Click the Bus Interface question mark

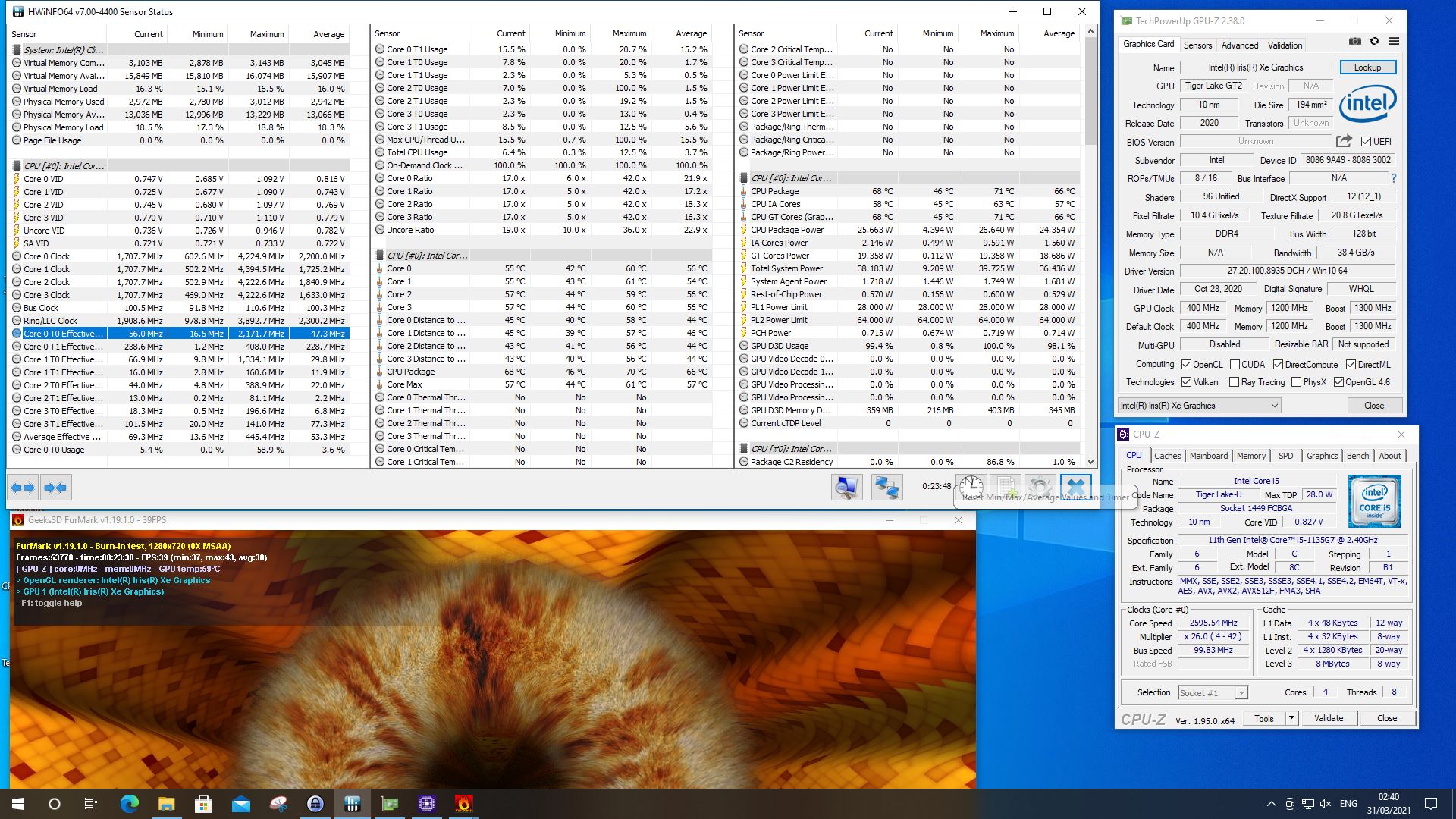click(1394, 178)
